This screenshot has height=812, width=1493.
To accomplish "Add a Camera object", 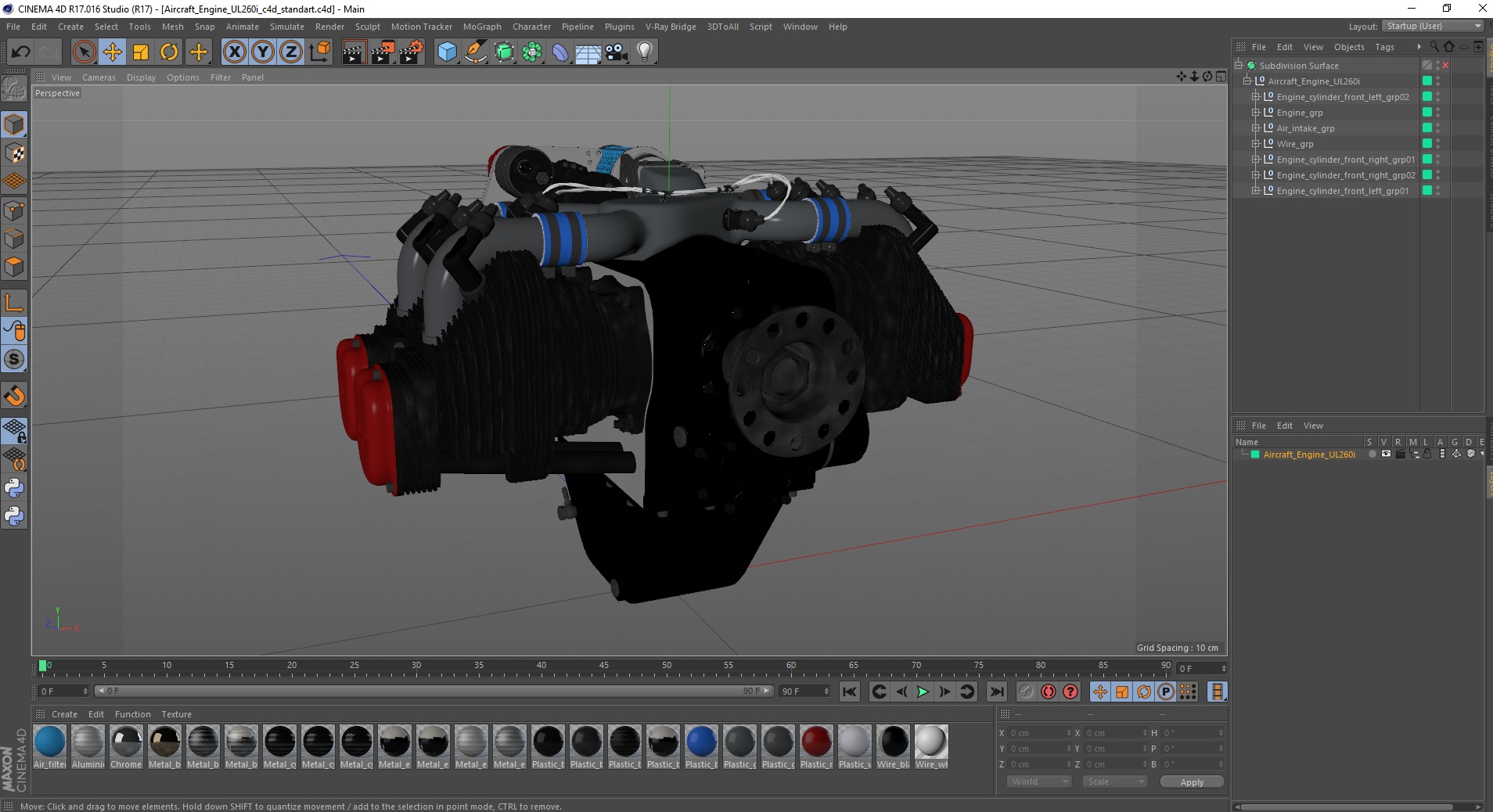I will (x=617, y=52).
